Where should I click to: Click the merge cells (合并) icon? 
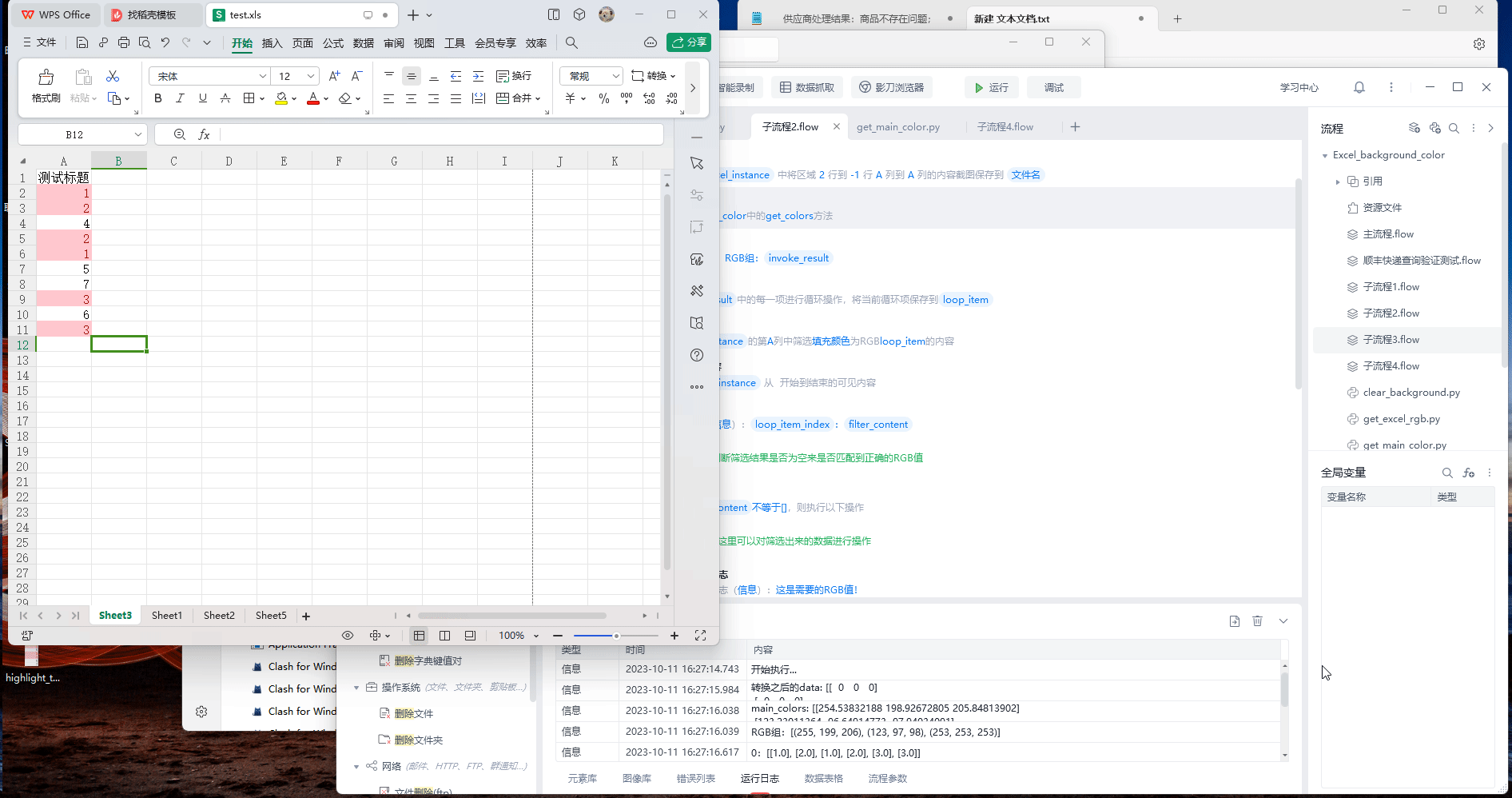tap(518, 98)
